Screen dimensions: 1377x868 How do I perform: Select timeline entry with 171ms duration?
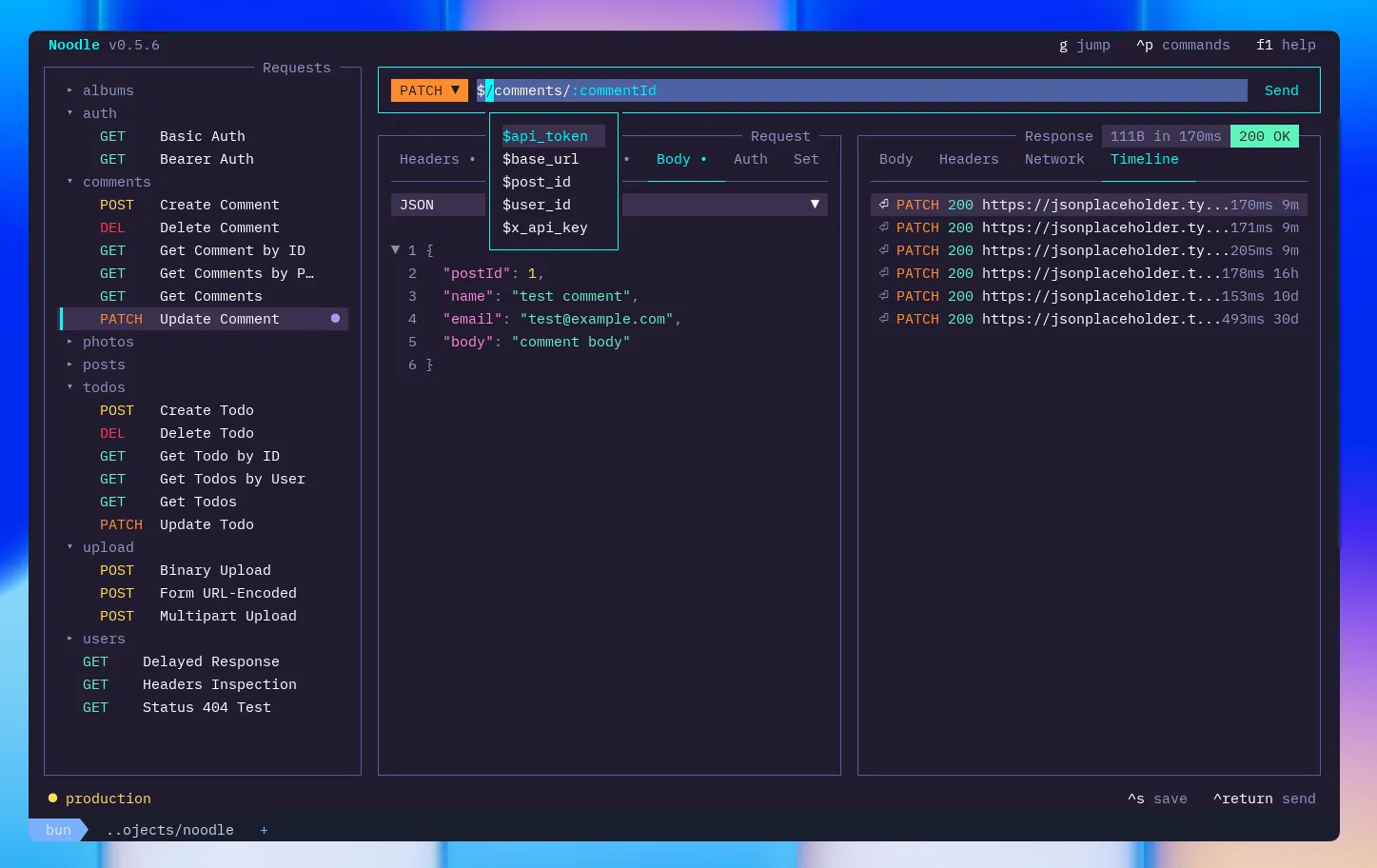click(x=1089, y=227)
